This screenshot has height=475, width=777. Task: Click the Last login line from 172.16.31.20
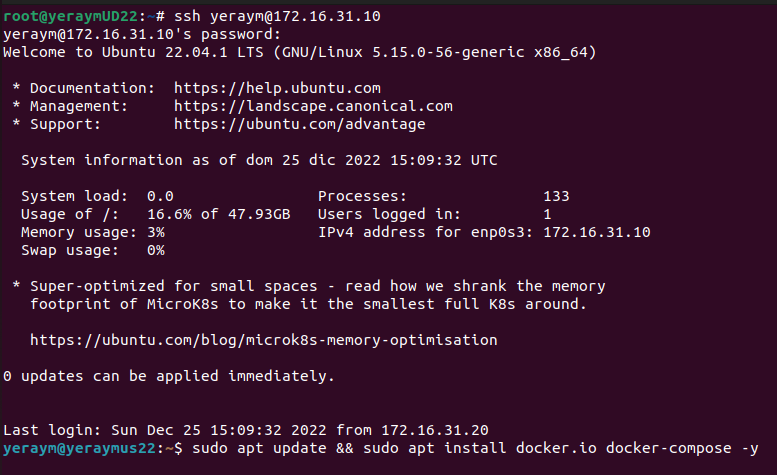246,430
